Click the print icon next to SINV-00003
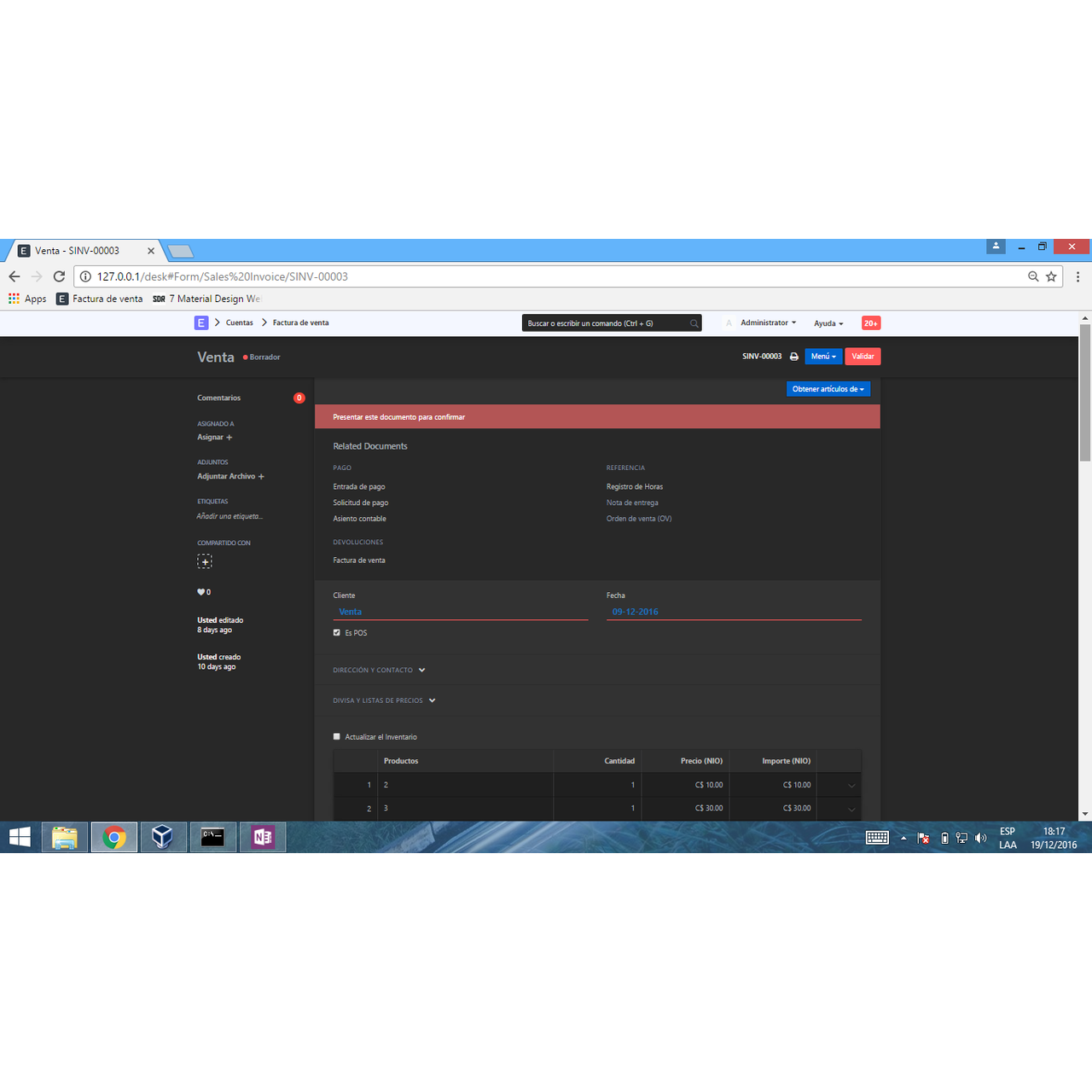 [x=793, y=357]
